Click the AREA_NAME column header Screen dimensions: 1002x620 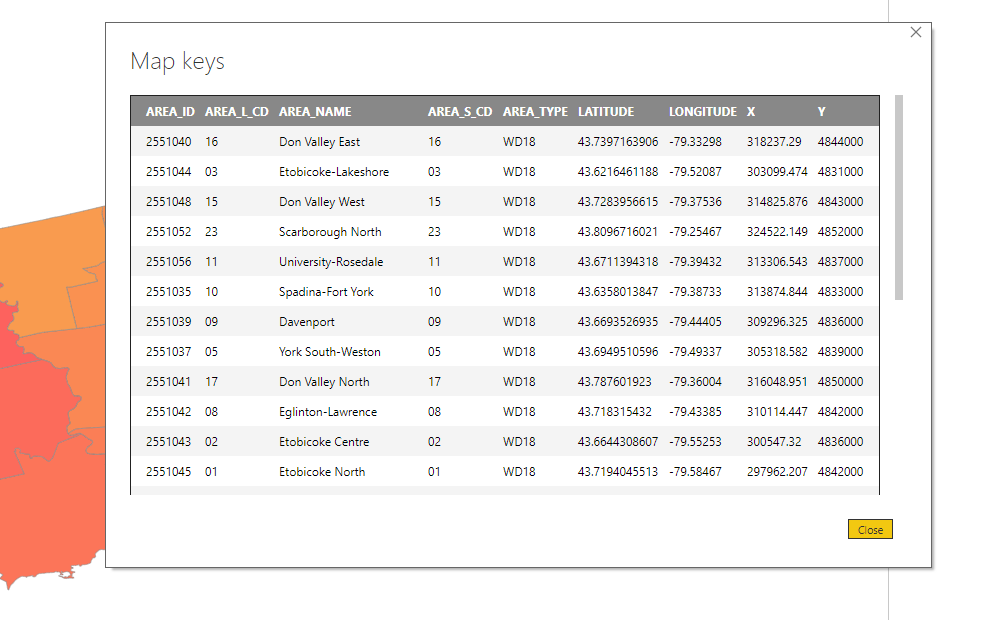[315, 112]
